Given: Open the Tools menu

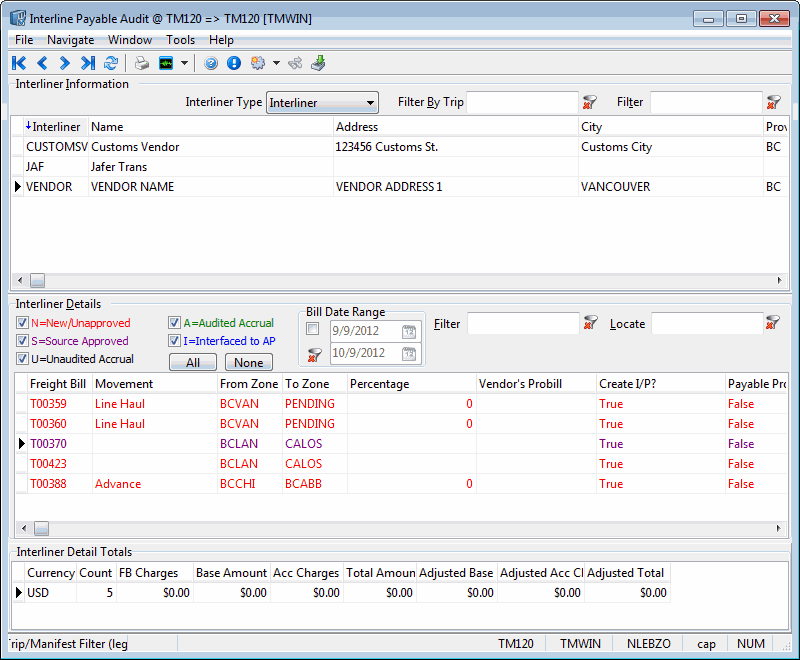Looking at the screenshot, I should [x=181, y=40].
